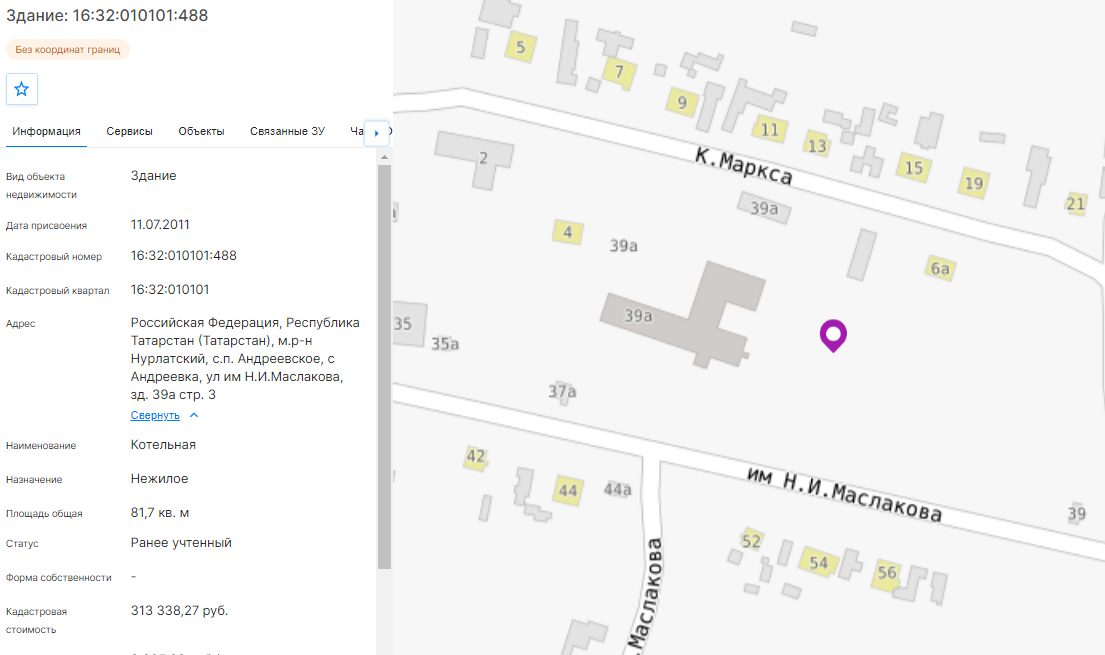This screenshot has width=1105, height=655.
Task: Click the scroll-up arrow of the info panel
Action: (384, 157)
